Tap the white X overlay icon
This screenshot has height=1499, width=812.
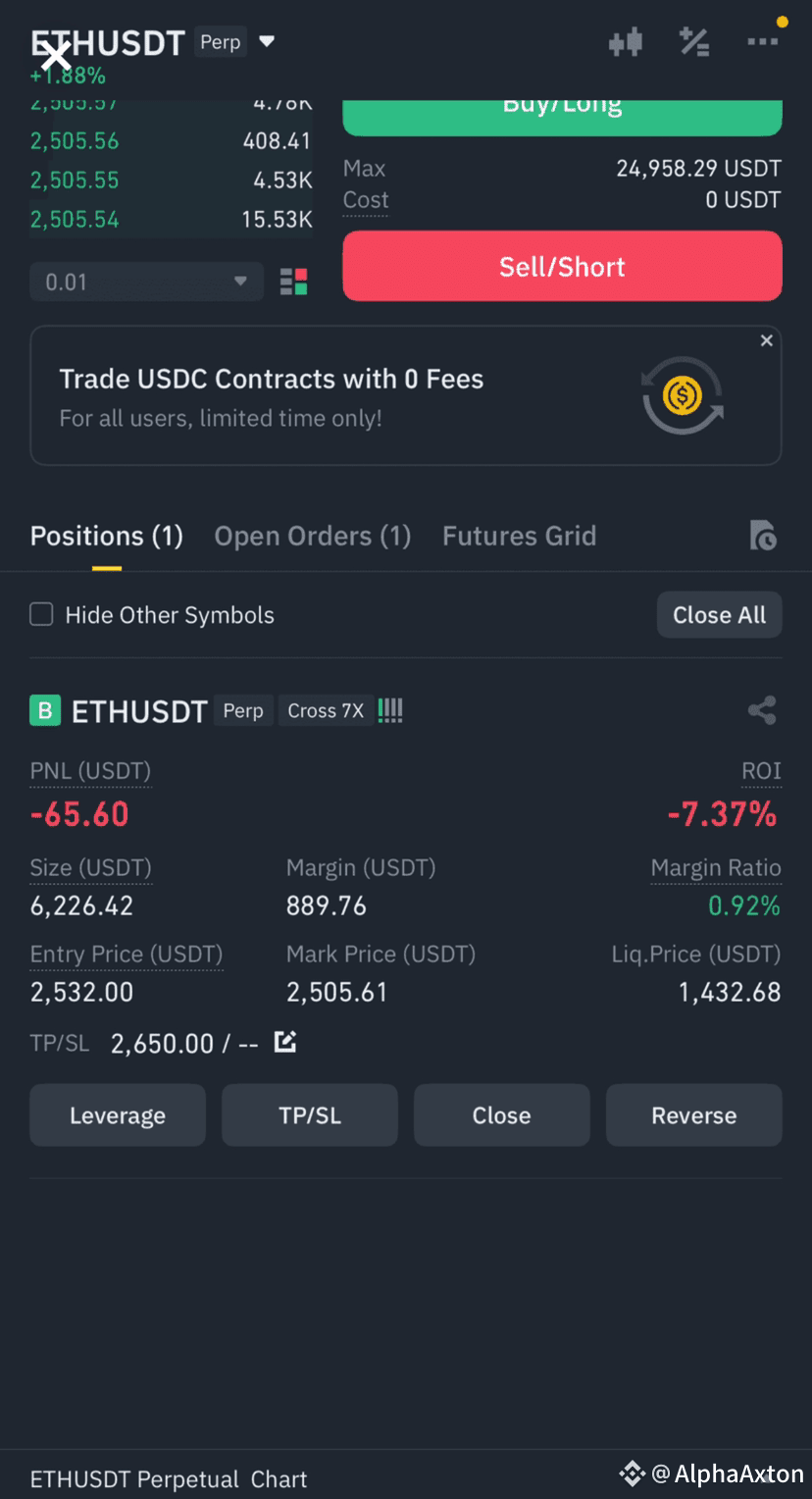57,56
